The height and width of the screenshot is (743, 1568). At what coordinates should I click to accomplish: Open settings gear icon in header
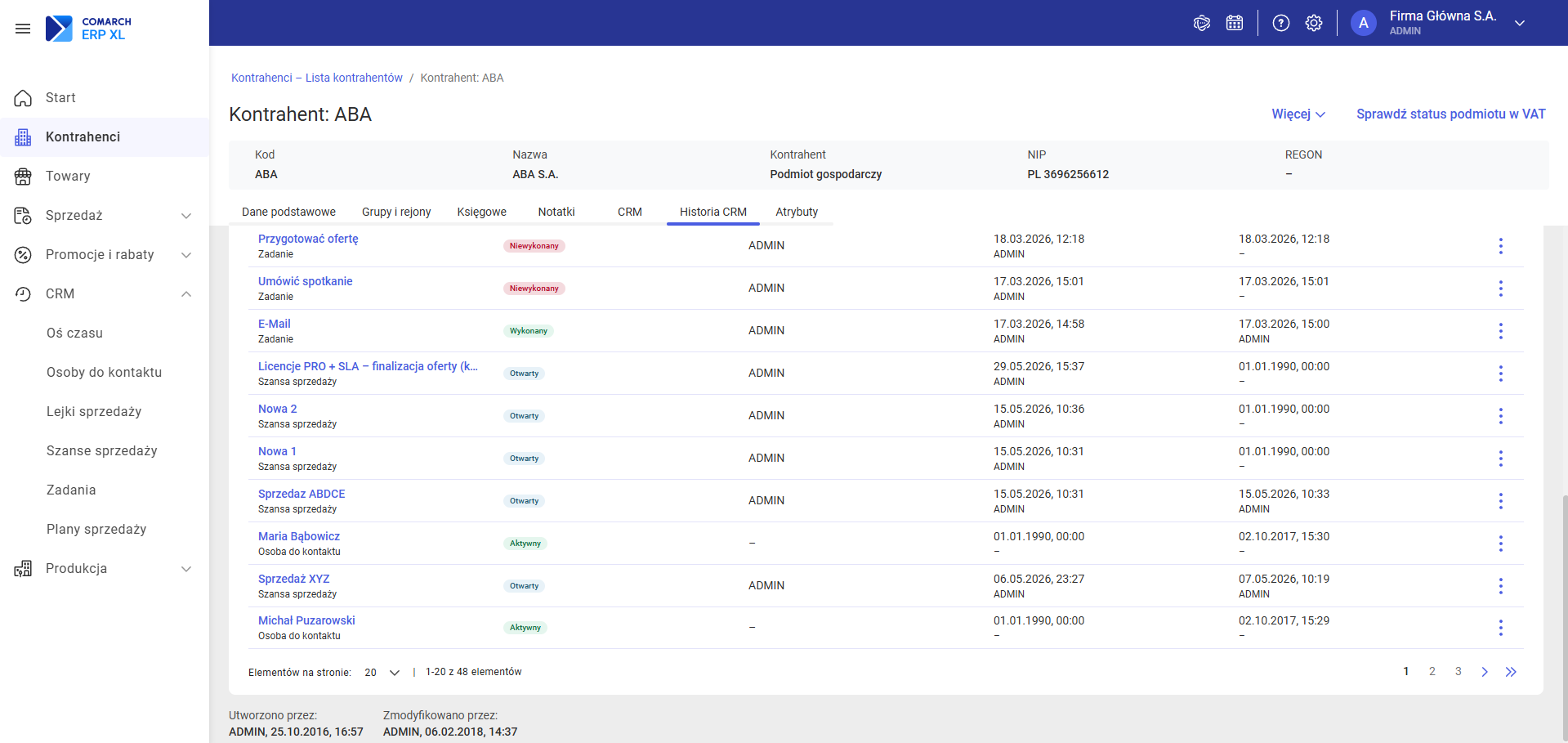coord(1314,23)
